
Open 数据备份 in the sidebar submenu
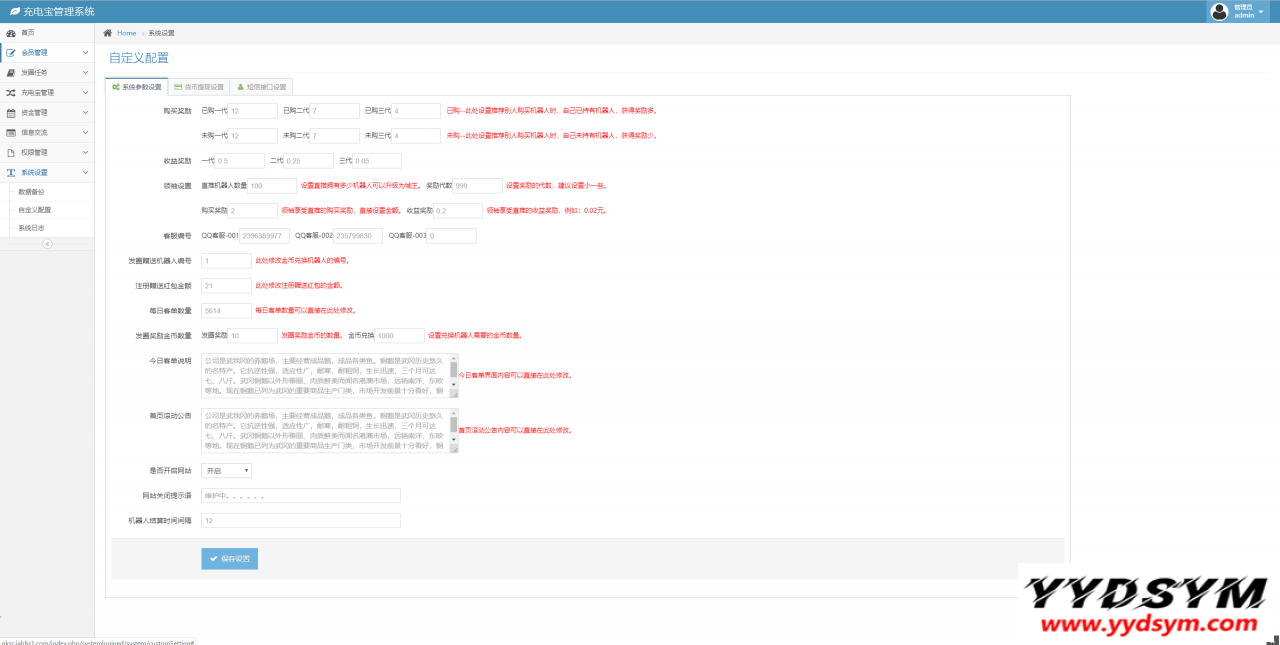[31, 191]
